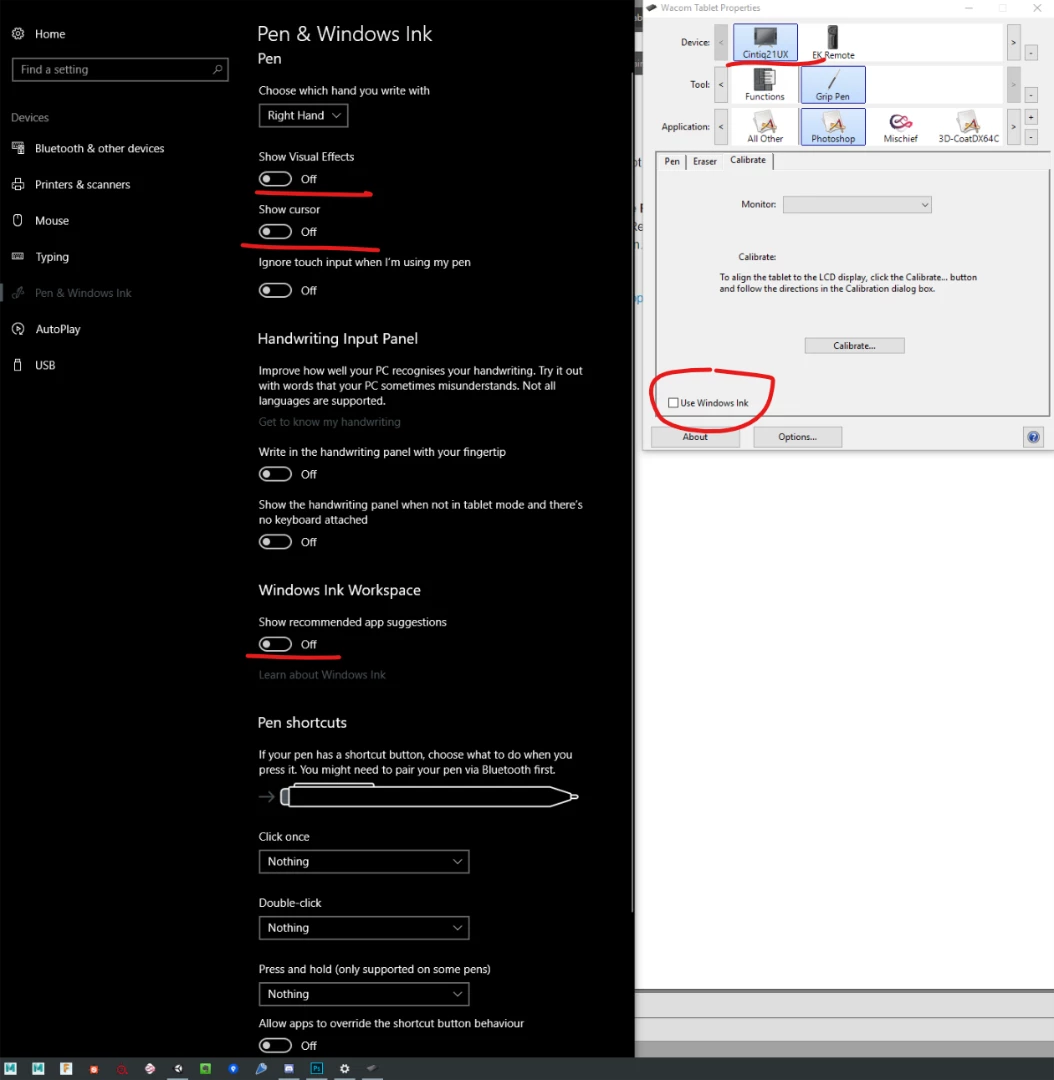This screenshot has height=1080, width=1054.
Task: Switch to the Eraser tab
Action: [705, 161]
